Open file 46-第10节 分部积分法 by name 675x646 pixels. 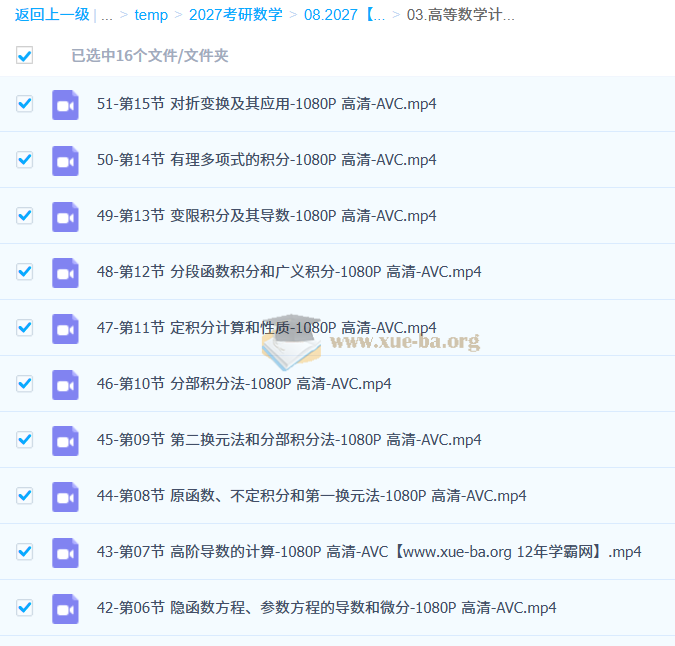coord(244,384)
